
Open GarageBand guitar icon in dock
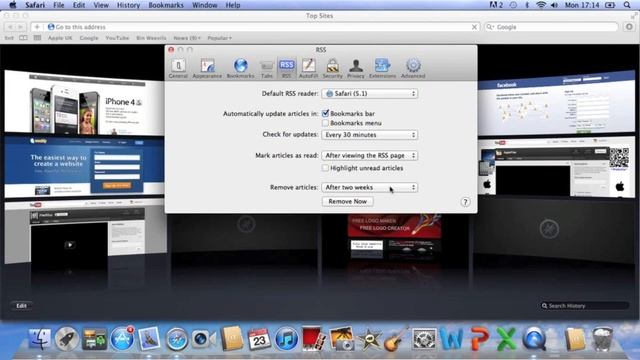coord(396,339)
